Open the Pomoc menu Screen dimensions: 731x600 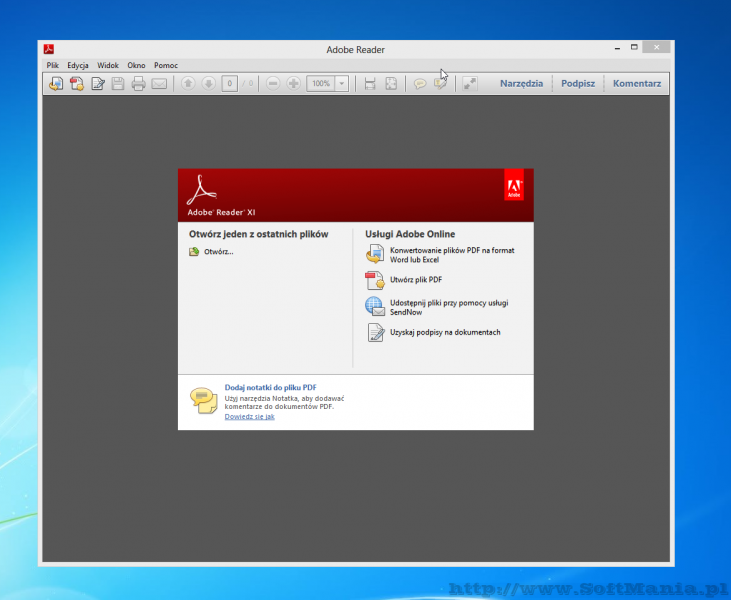[x=166, y=65]
